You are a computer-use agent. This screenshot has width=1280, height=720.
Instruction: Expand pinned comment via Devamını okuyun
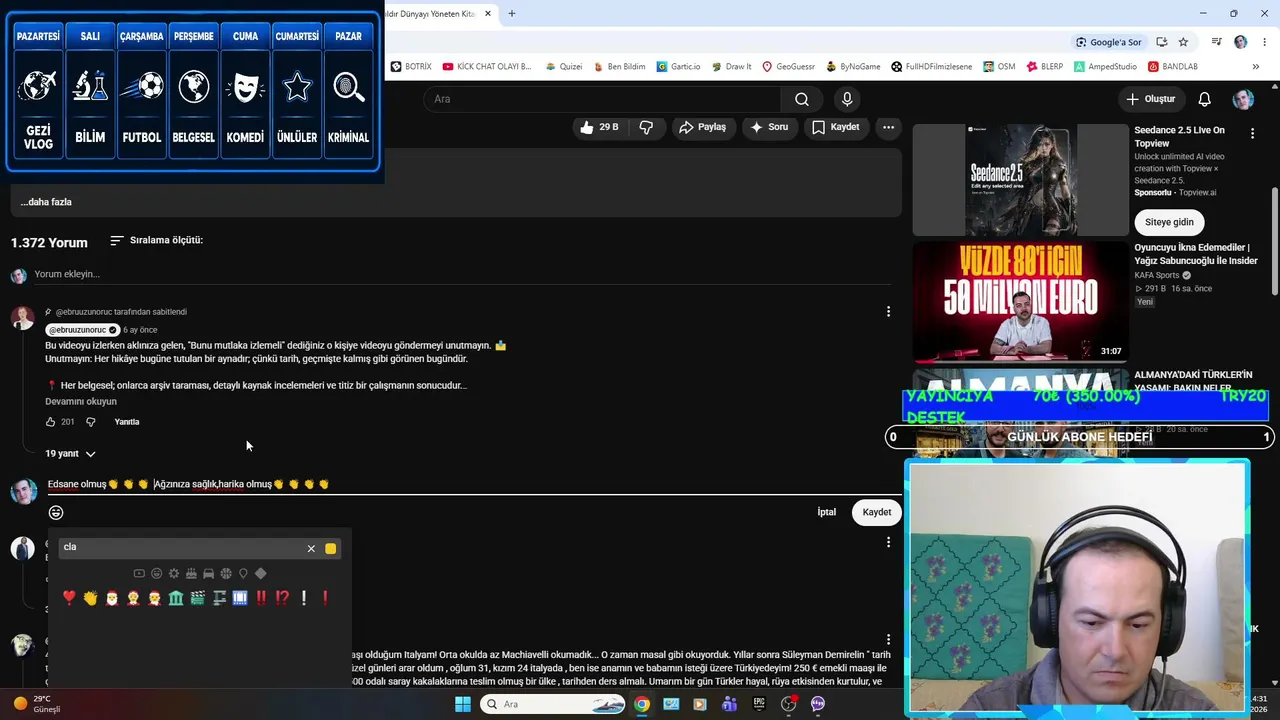point(81,401)
